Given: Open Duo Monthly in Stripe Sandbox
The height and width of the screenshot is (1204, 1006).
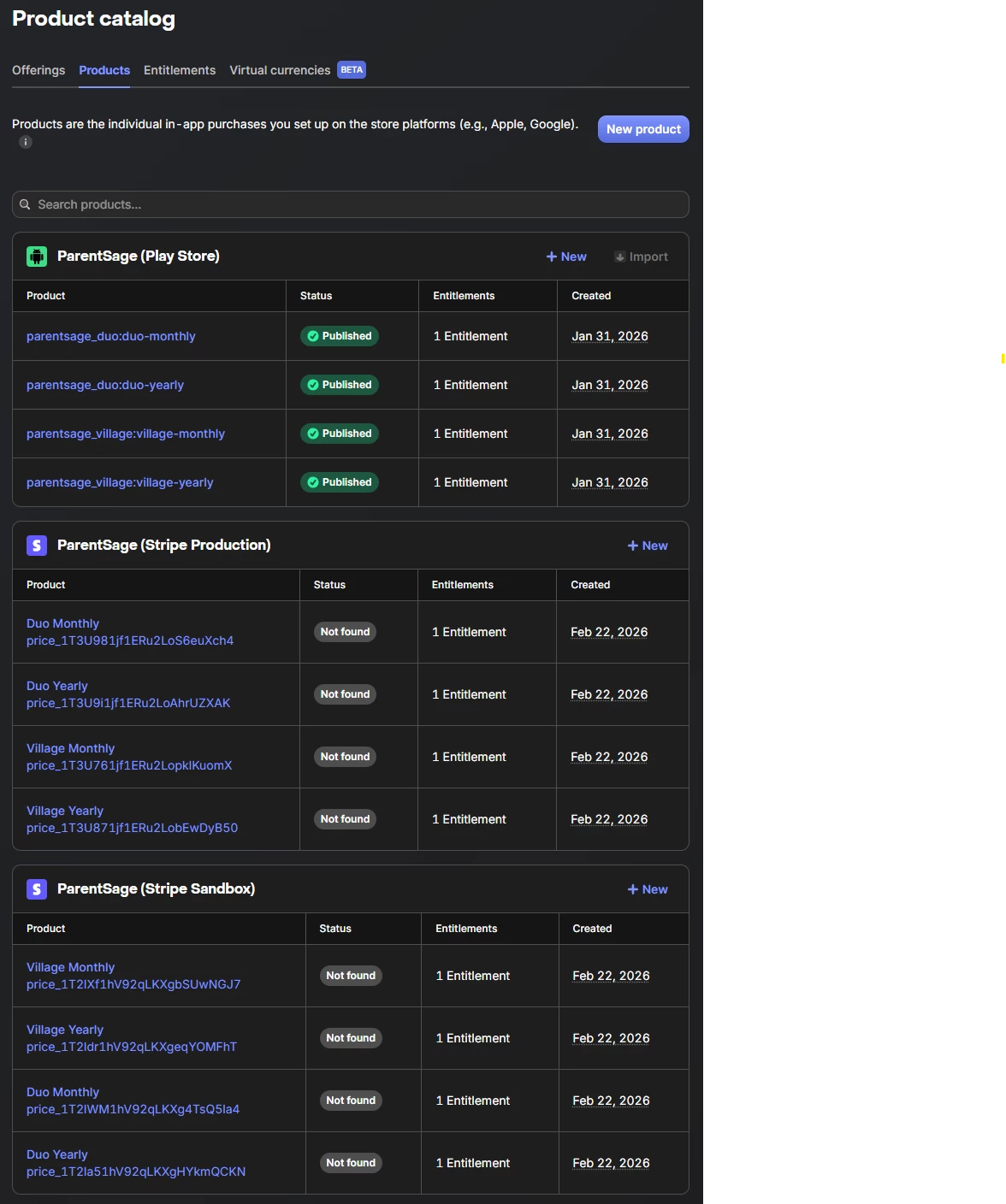Looking at the screenshot, I should (x=133, y=1101).
